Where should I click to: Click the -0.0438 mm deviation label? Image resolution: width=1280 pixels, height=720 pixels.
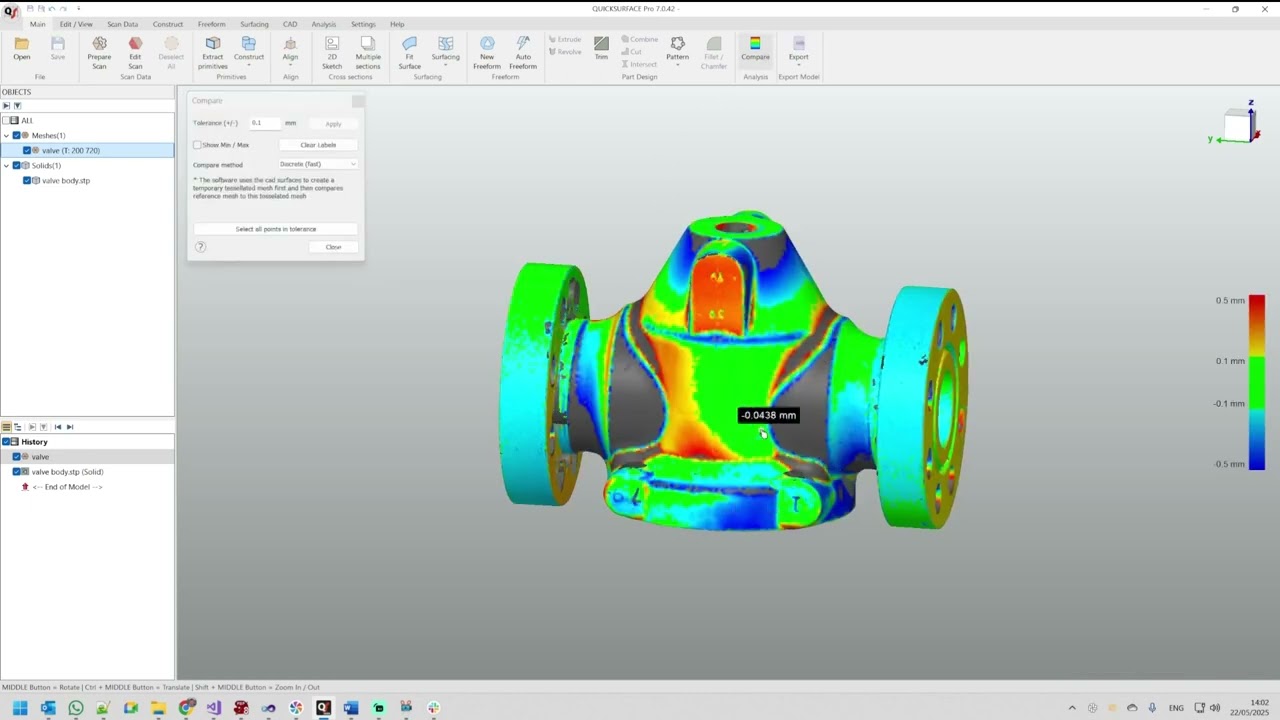click(x=768, y=415)
